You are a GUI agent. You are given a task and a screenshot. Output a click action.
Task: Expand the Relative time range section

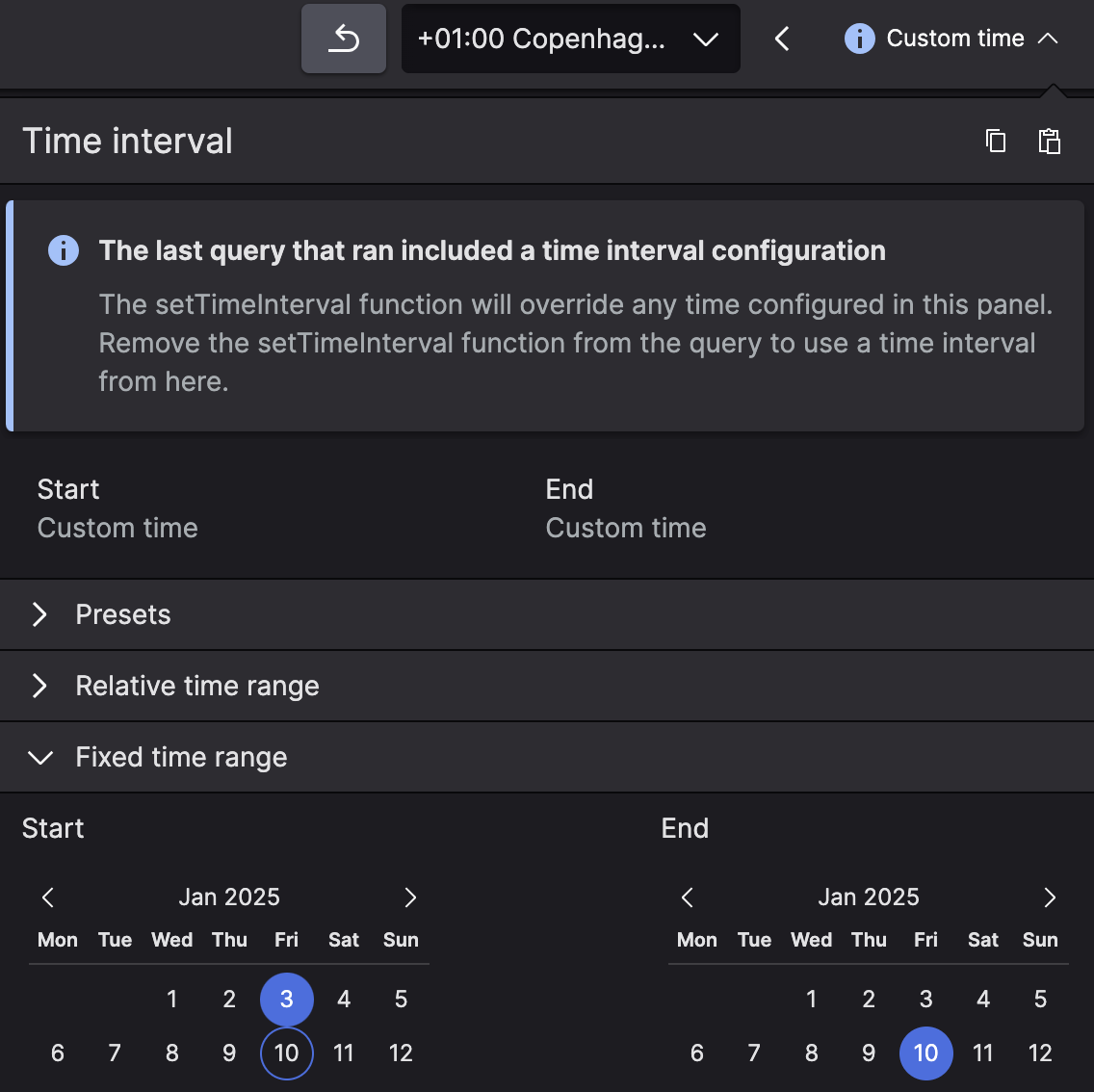(x=196, y=686)
